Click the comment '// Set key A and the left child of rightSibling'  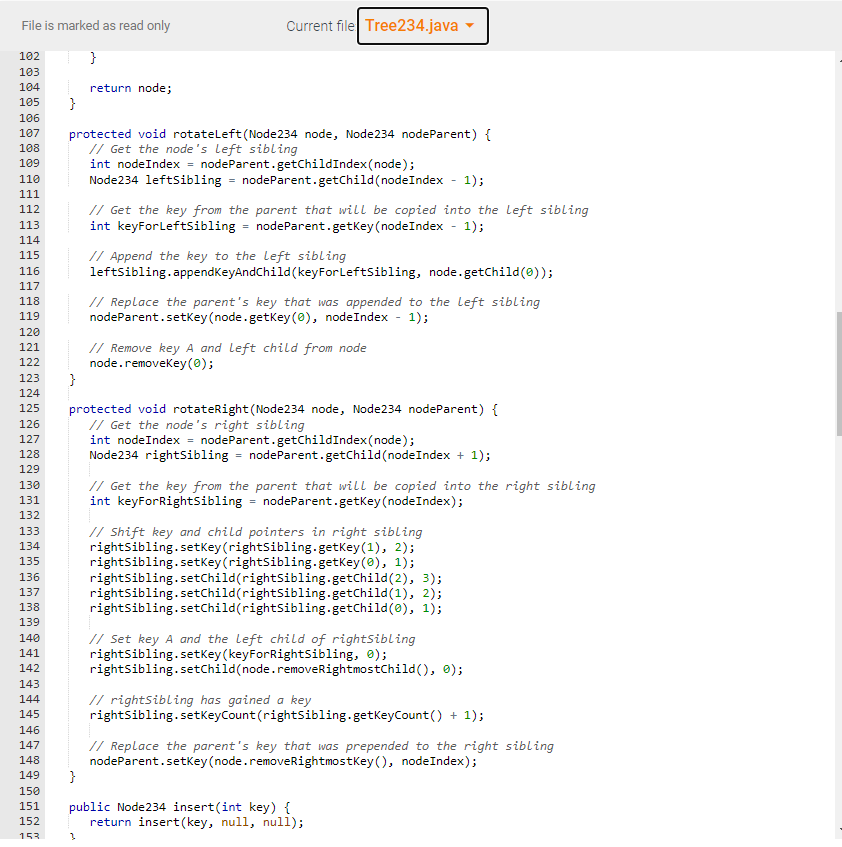252,639
